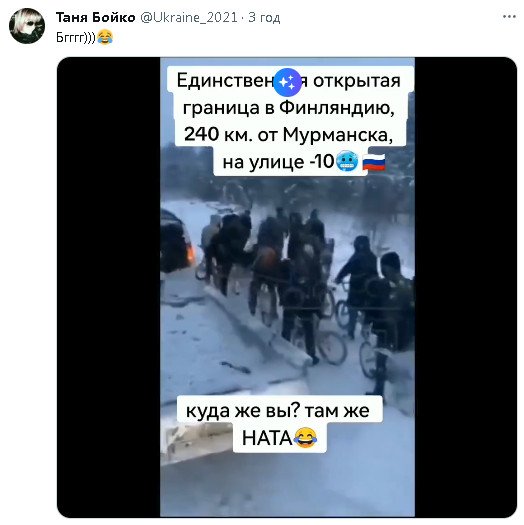Click the laughing emoji next to НАТА
The height and width of the screenshot is (525, 524).
pos(305,438)
